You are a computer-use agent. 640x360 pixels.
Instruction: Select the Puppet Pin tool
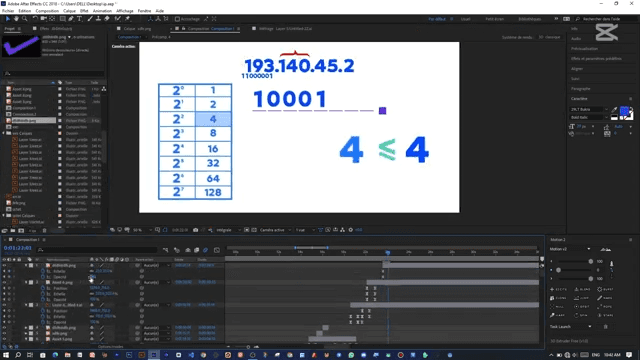[128, 19]
